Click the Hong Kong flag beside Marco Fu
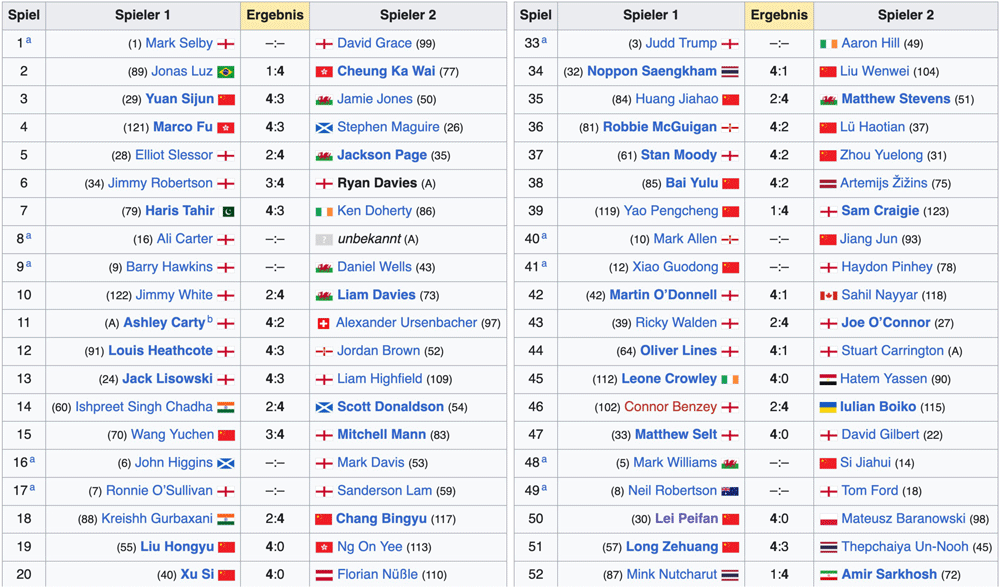Viewport: 1000px width, 587px height. click(x=226, y=127)
